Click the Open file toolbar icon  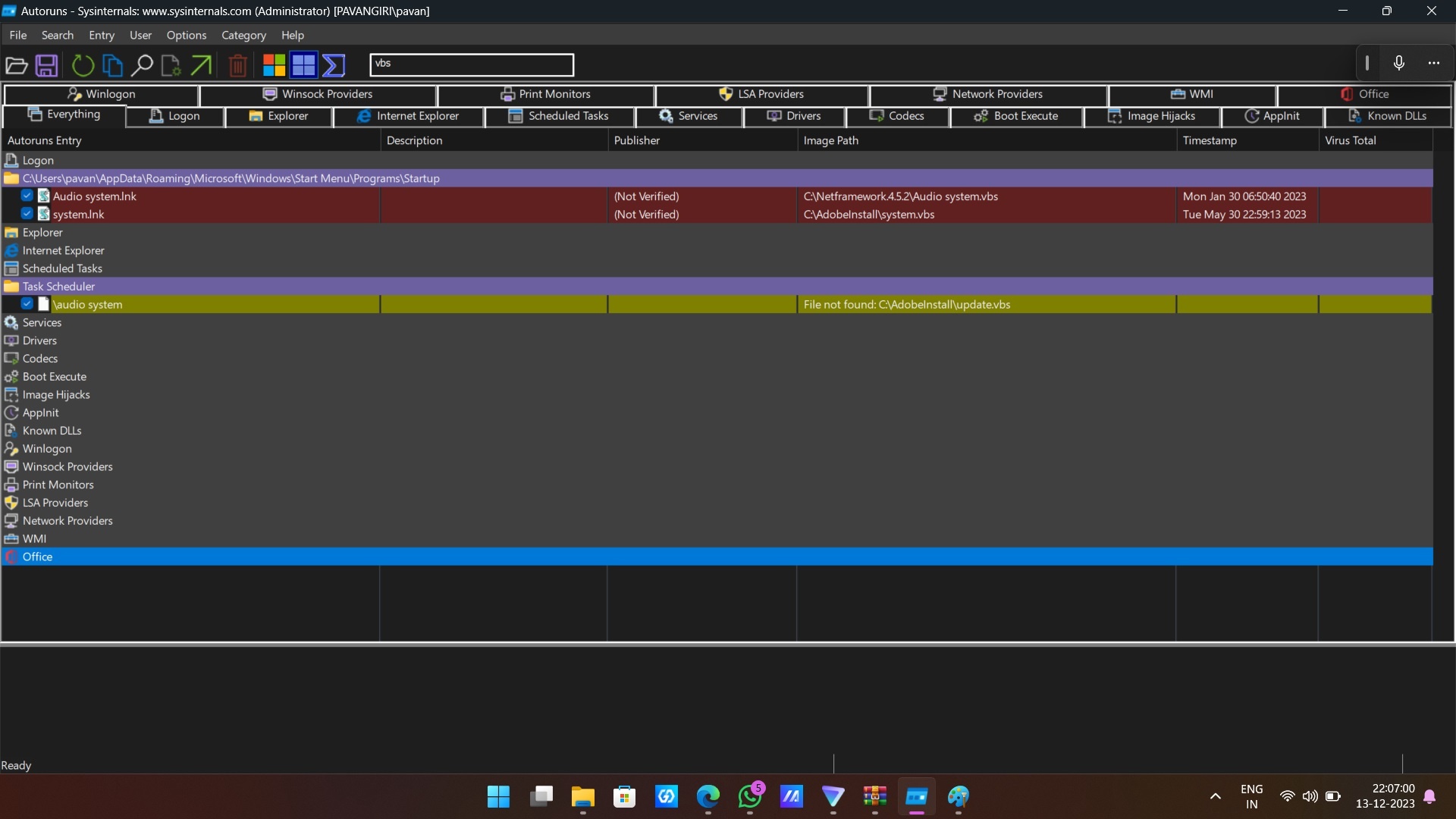pyautogui.click(x=17, y=66)
